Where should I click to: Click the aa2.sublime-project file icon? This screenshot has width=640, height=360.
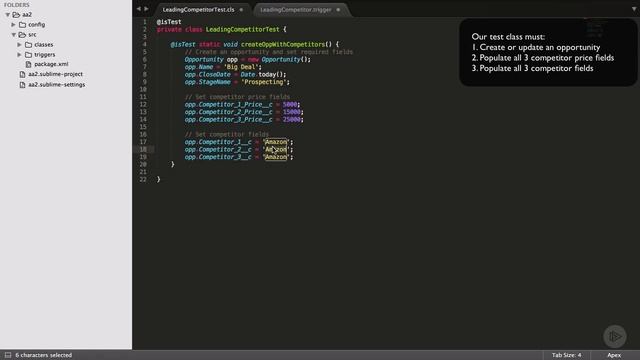[x=22, y=74]
